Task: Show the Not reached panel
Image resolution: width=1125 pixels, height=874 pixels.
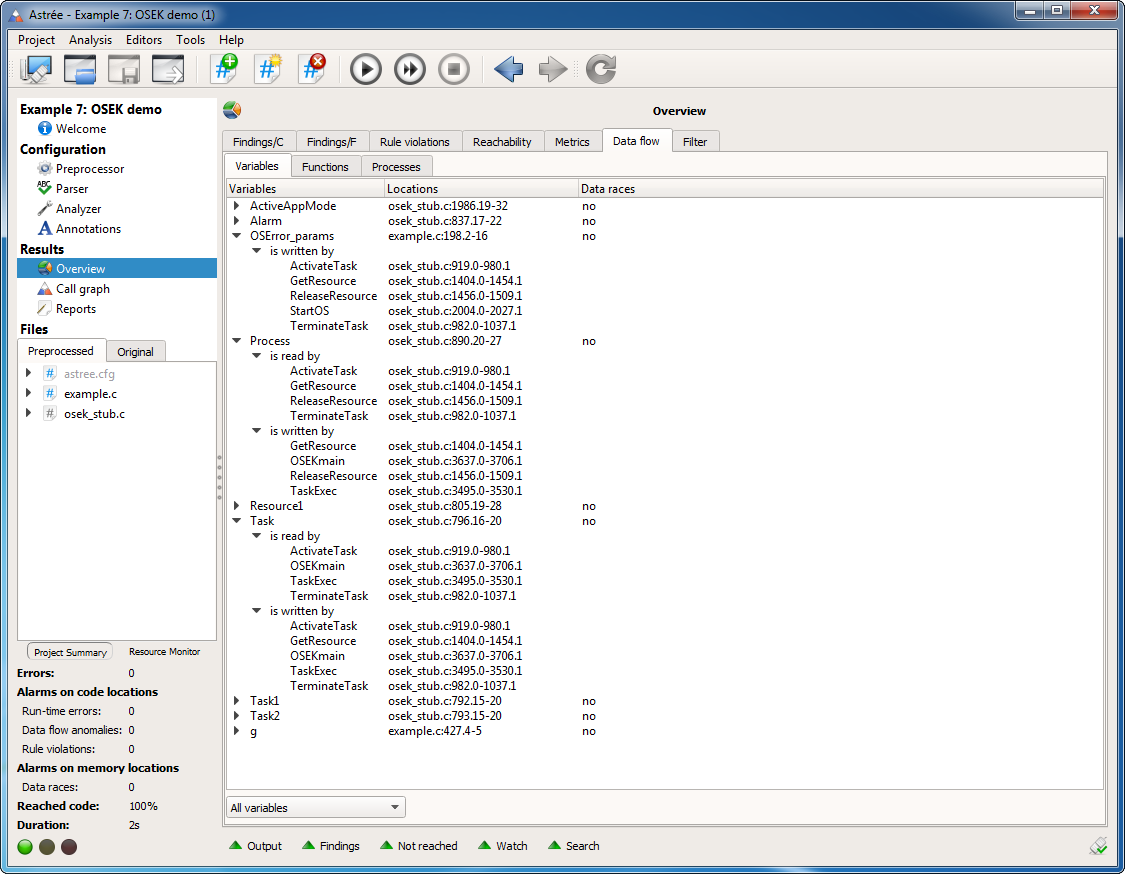Action: click(x=419, y=846)
